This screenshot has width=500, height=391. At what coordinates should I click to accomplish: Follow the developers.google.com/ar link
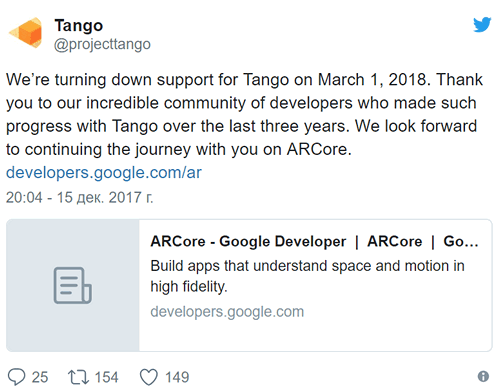click(x=104, y=173)
